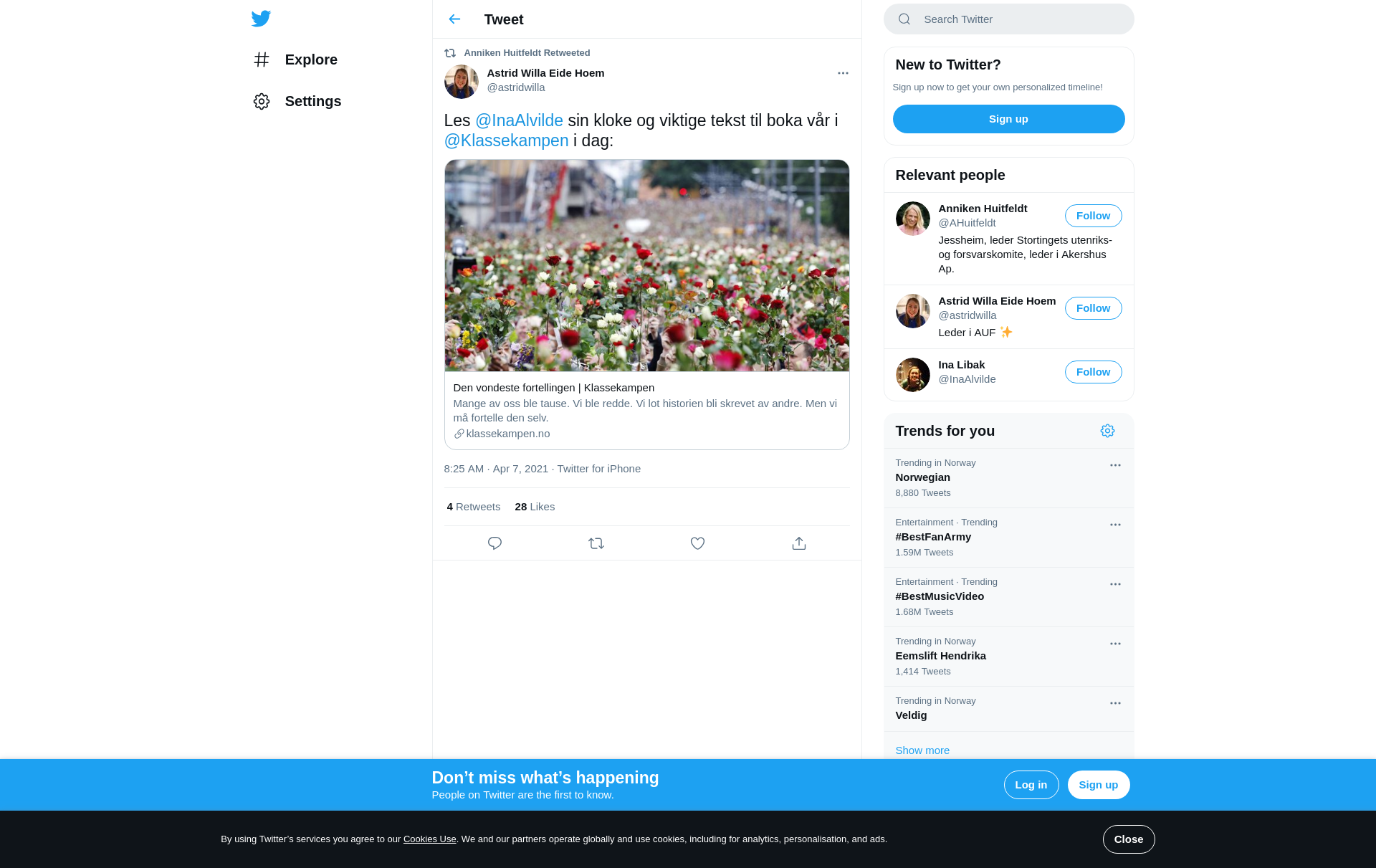Go back using the arrow icon

click(x=454, y=19)
